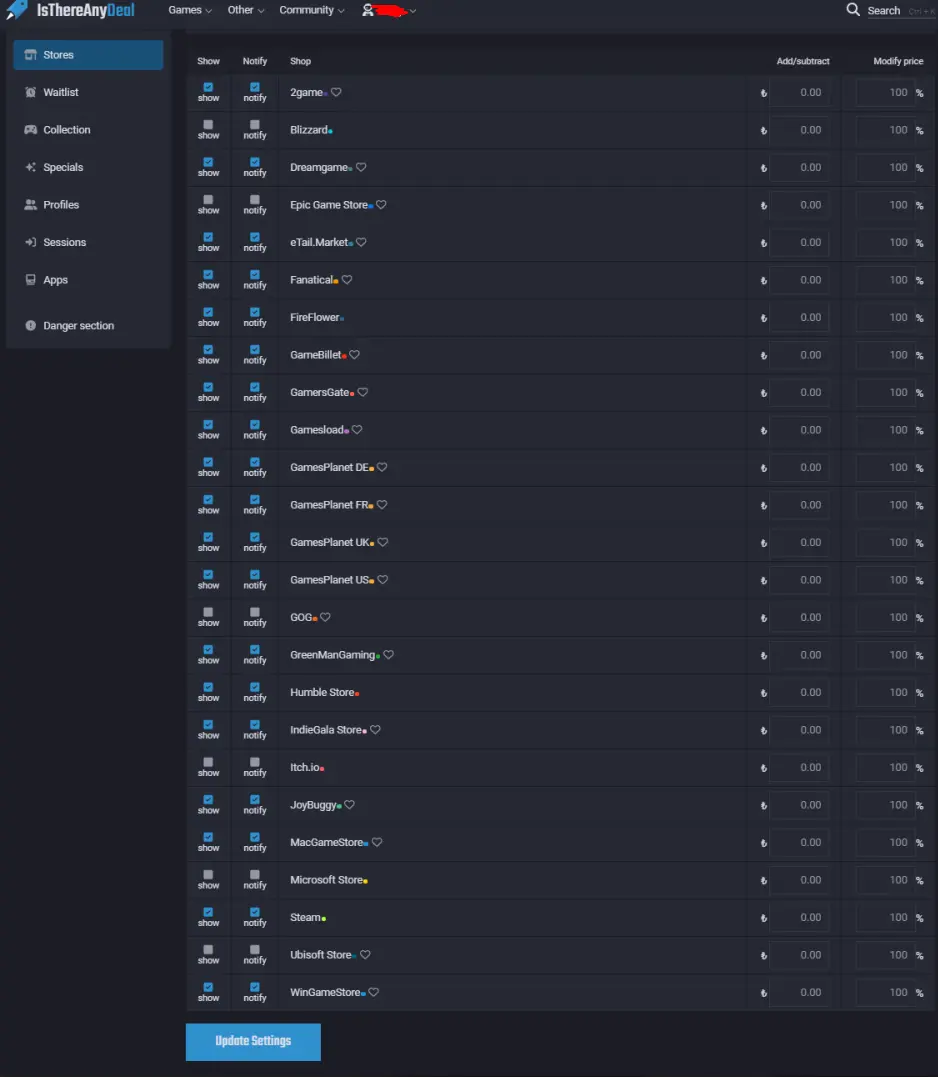Click the heart icon beside GamesPlanet DE
Image resolution: width=938 pixels, height=1077 pixels.
[382, 467]
